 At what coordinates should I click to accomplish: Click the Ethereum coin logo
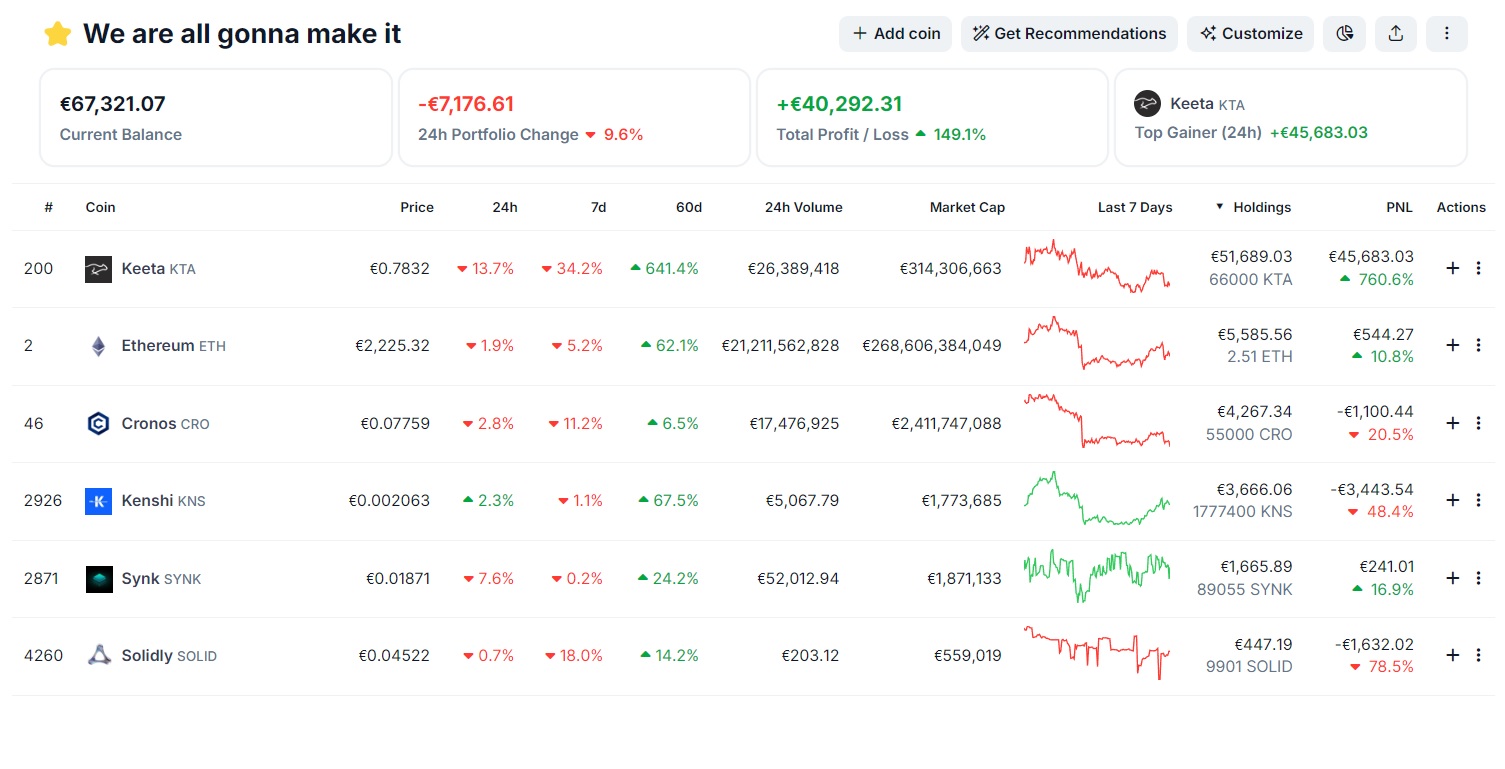(98, 346)
